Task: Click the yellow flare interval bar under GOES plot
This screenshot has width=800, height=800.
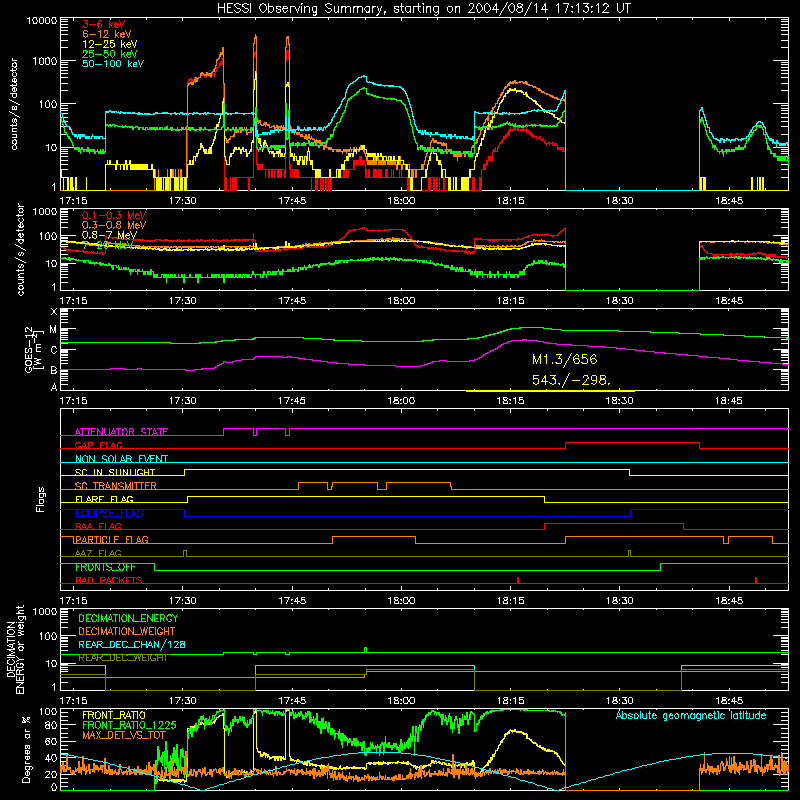Action: click(x=551, y=391)
